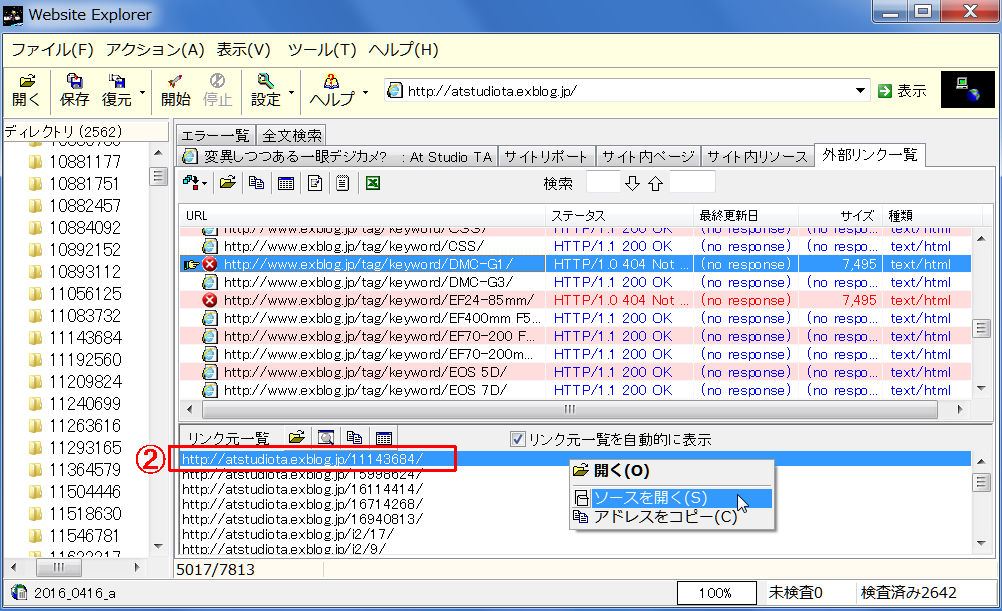
Task: Click the globe computer logo at top right
Action: [x=967, y=89]
